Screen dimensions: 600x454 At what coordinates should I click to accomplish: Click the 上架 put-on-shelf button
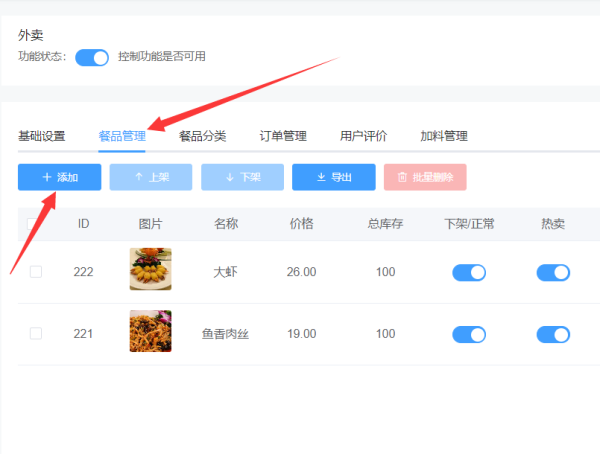point(150,177)
